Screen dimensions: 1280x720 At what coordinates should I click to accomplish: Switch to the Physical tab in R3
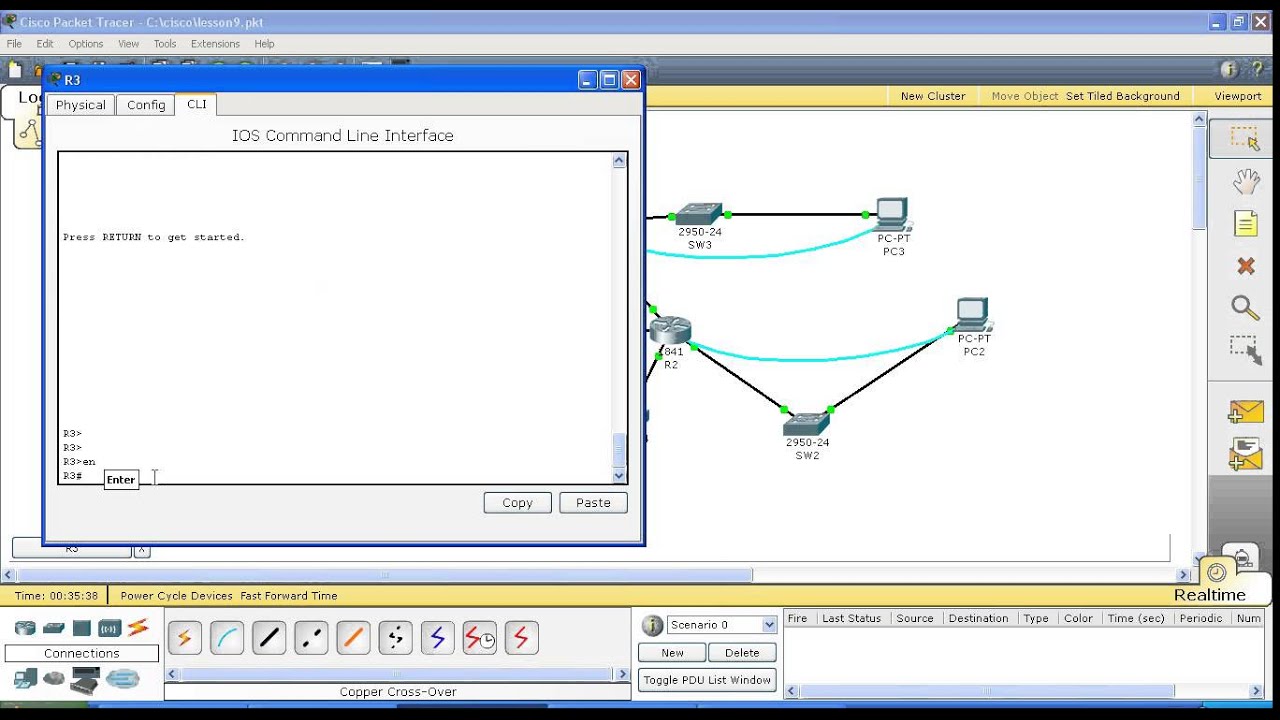80,105
